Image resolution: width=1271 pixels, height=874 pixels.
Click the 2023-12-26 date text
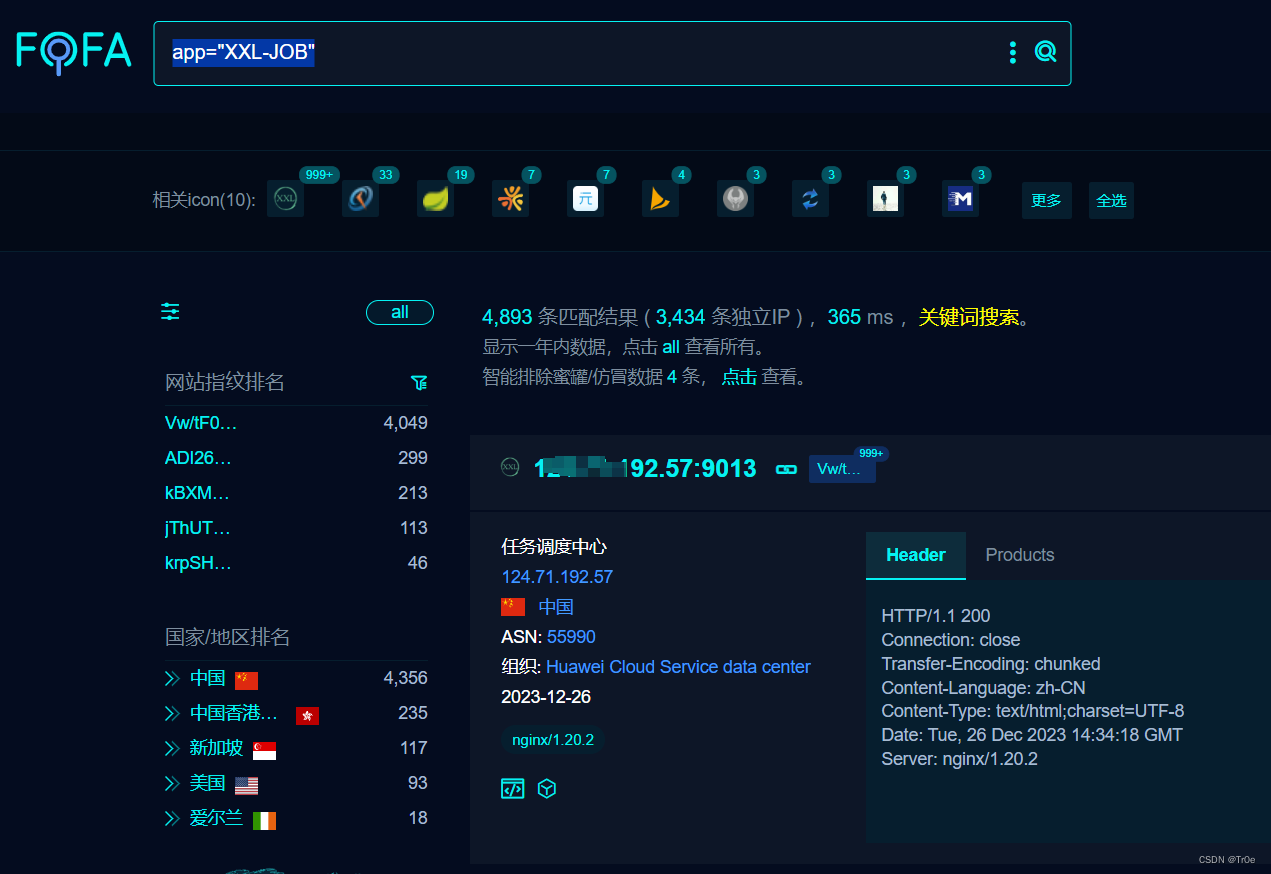546,697
